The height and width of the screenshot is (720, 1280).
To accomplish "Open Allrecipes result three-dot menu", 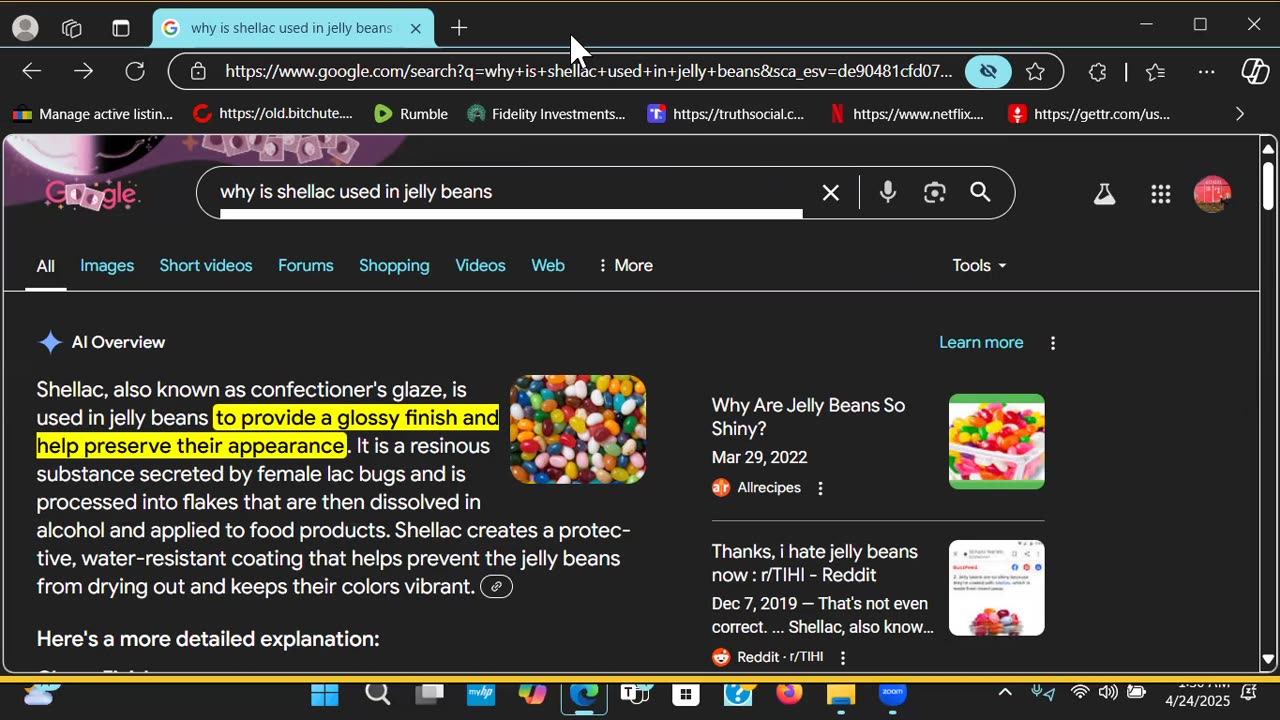I will pyautogui.click(x=820, y=488).
